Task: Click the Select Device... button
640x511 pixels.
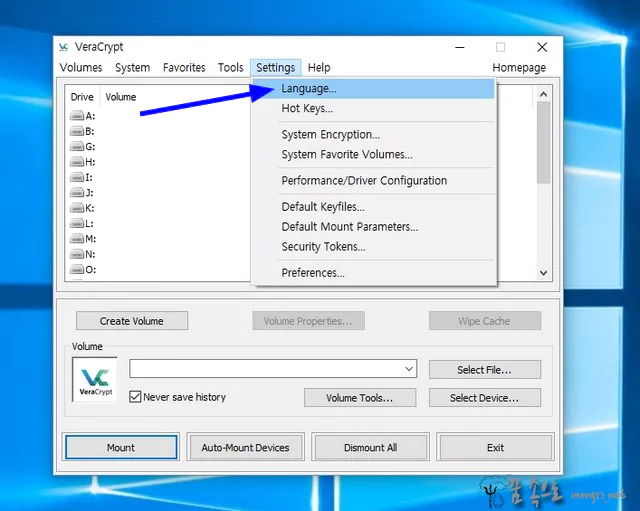Action: (x=484, y=398)
